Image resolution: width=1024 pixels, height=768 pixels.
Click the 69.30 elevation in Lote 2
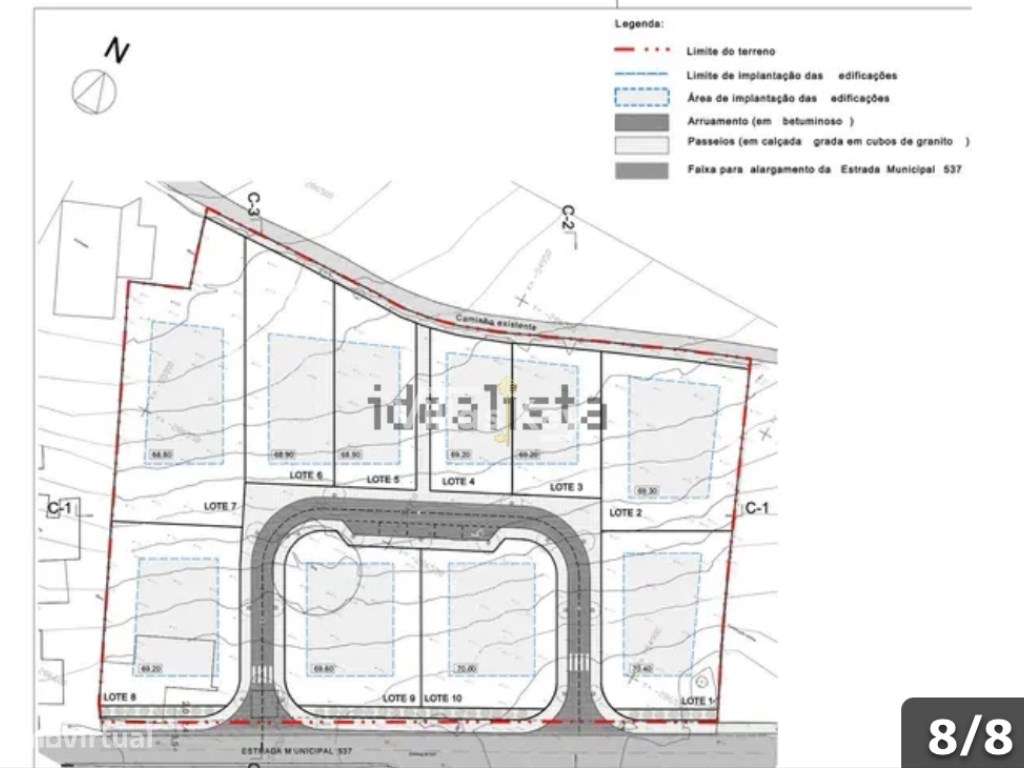point(645,491)
